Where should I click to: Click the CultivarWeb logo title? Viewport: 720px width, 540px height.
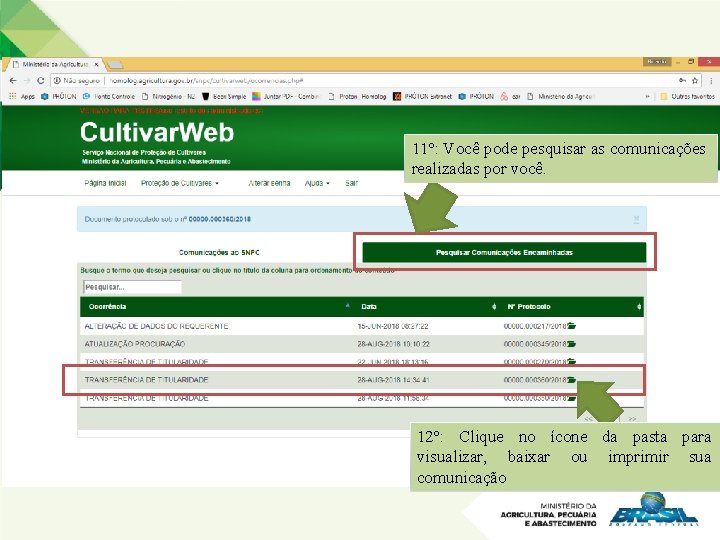[157, 132]
